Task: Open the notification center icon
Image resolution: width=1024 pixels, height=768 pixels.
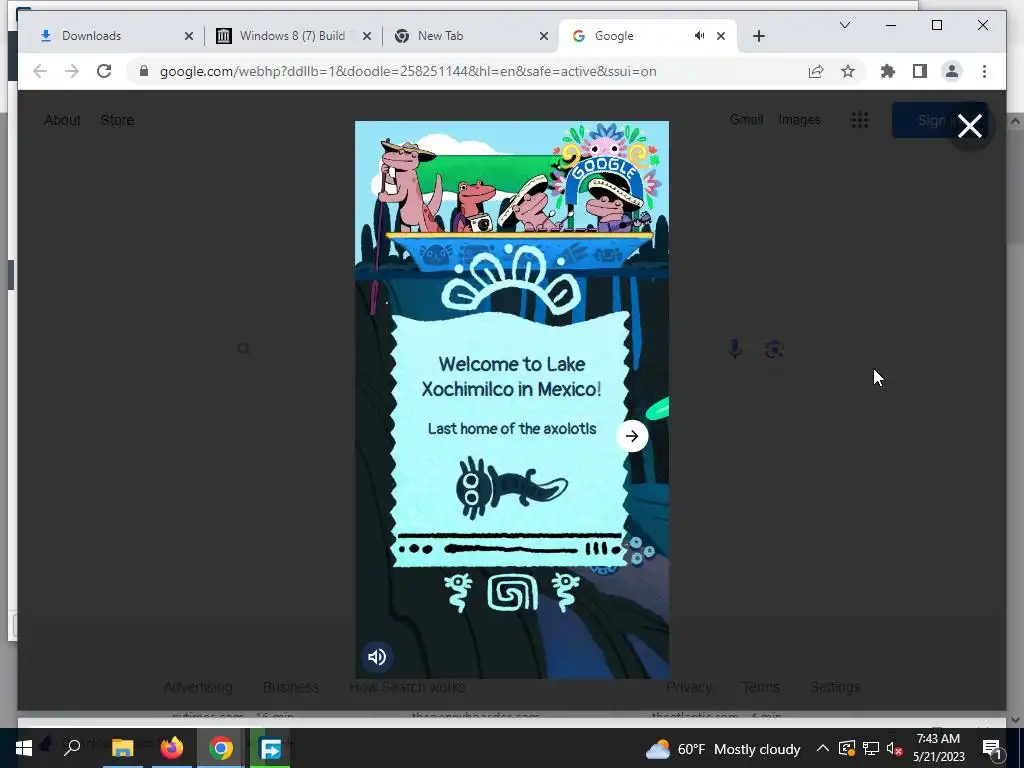Action: (x=991, y=748)
